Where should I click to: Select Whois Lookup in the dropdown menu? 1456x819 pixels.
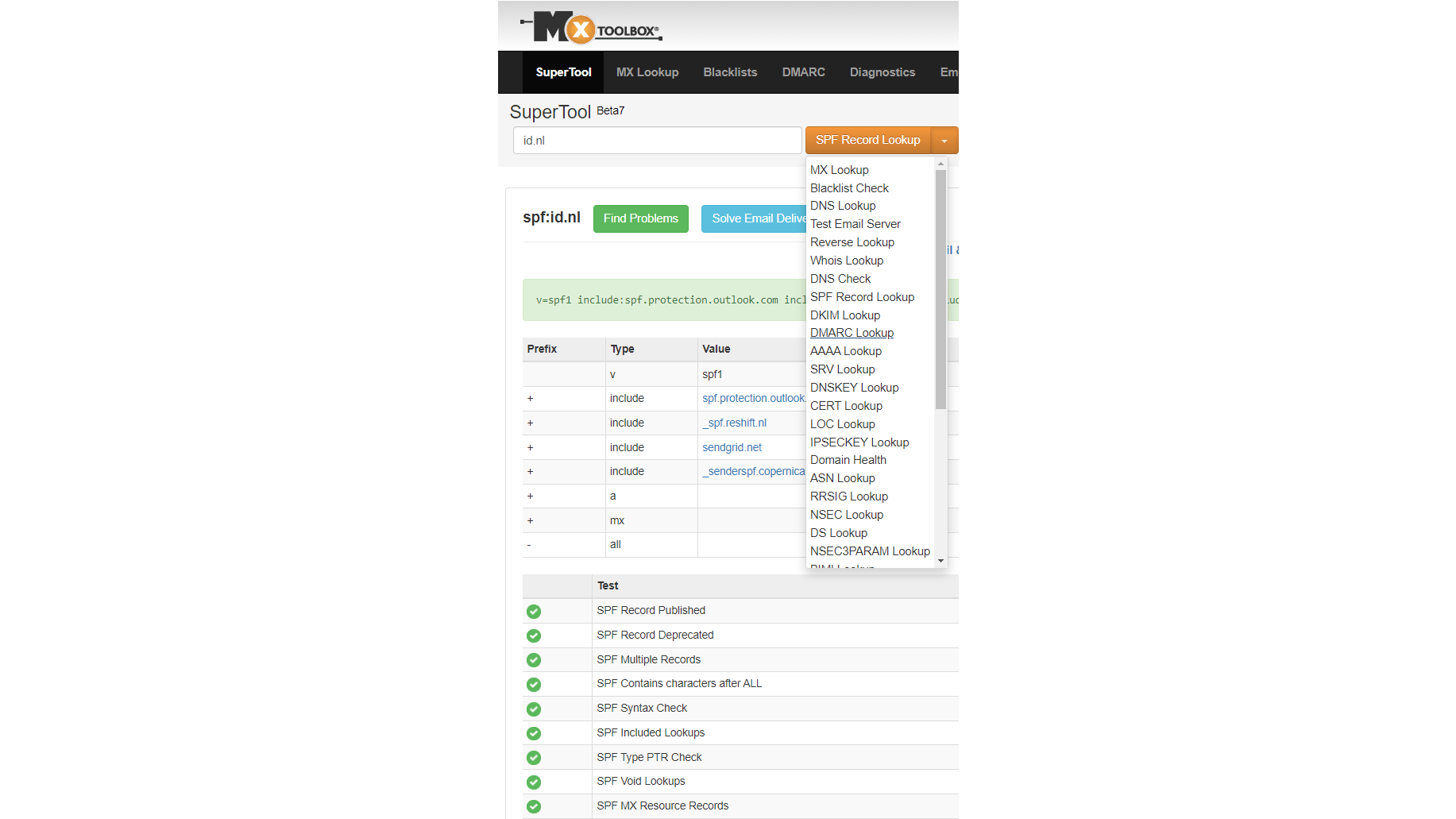pos(846,261)
